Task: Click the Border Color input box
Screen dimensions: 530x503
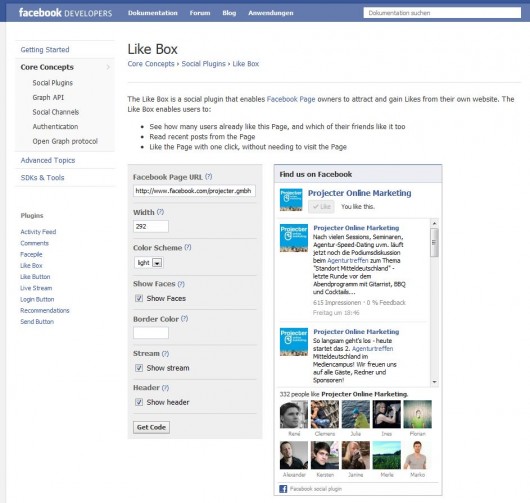Action: tap(151, 333)
